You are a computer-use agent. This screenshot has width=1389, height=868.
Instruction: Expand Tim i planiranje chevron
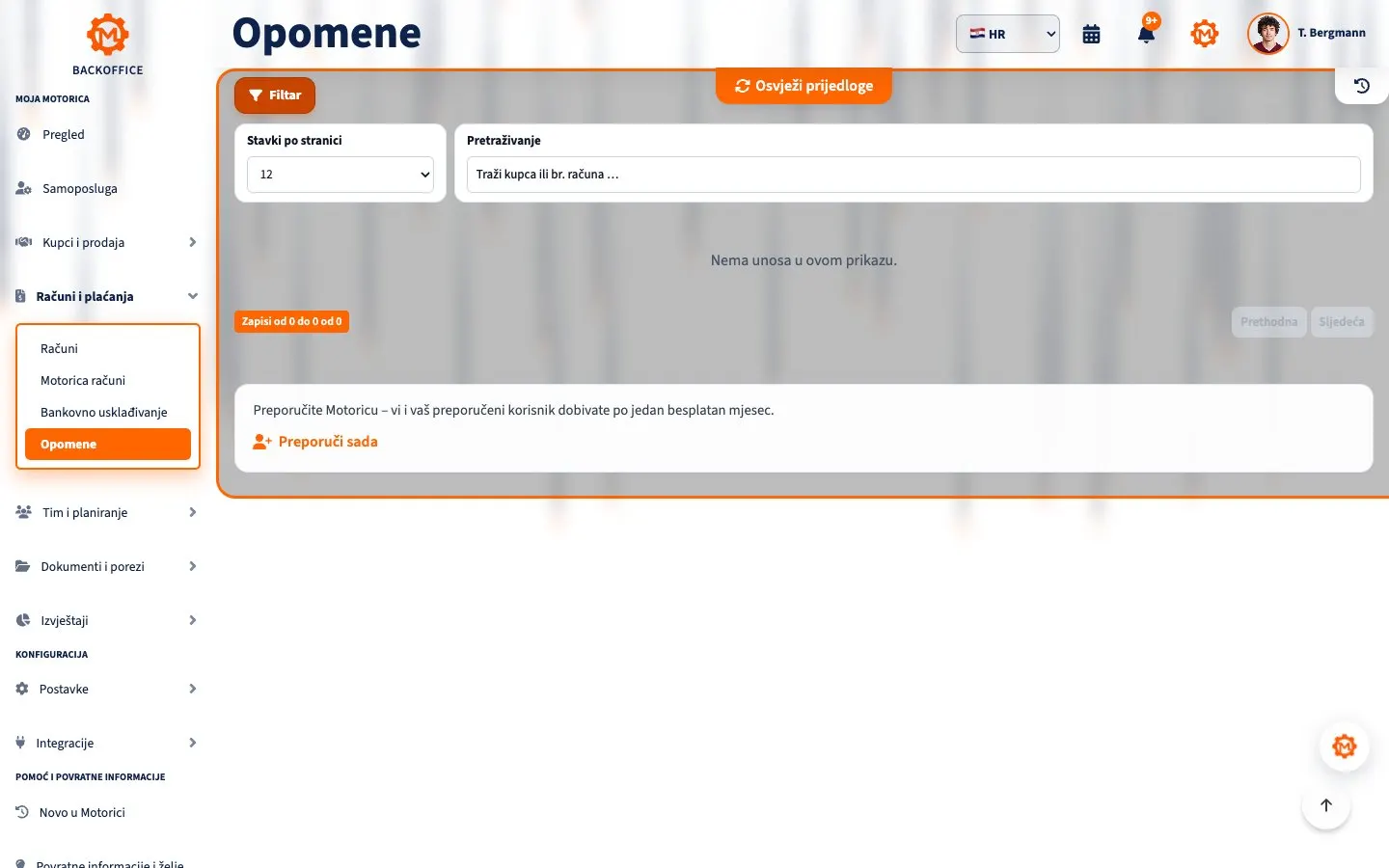tap(192, 512)
